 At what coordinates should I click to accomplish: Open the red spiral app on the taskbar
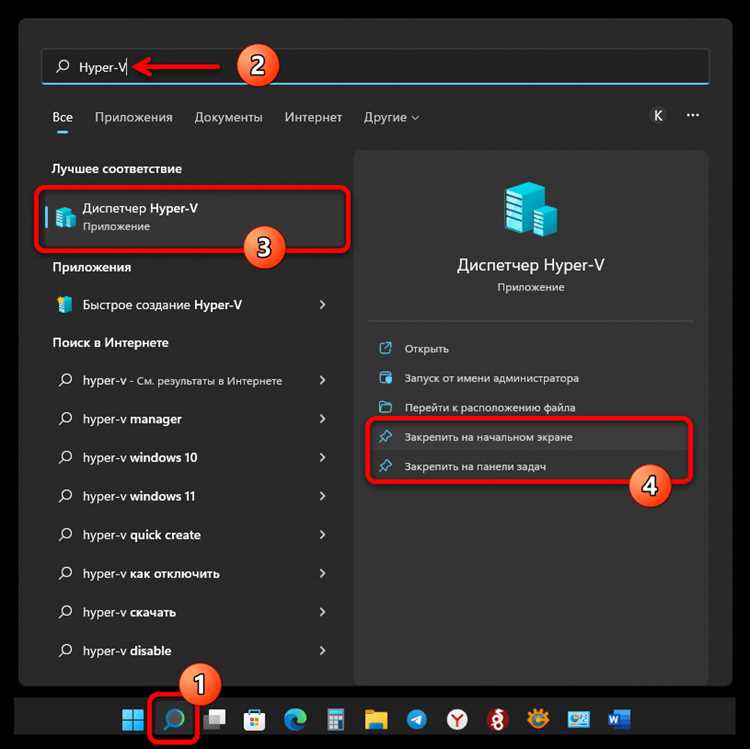click(497, 719)
